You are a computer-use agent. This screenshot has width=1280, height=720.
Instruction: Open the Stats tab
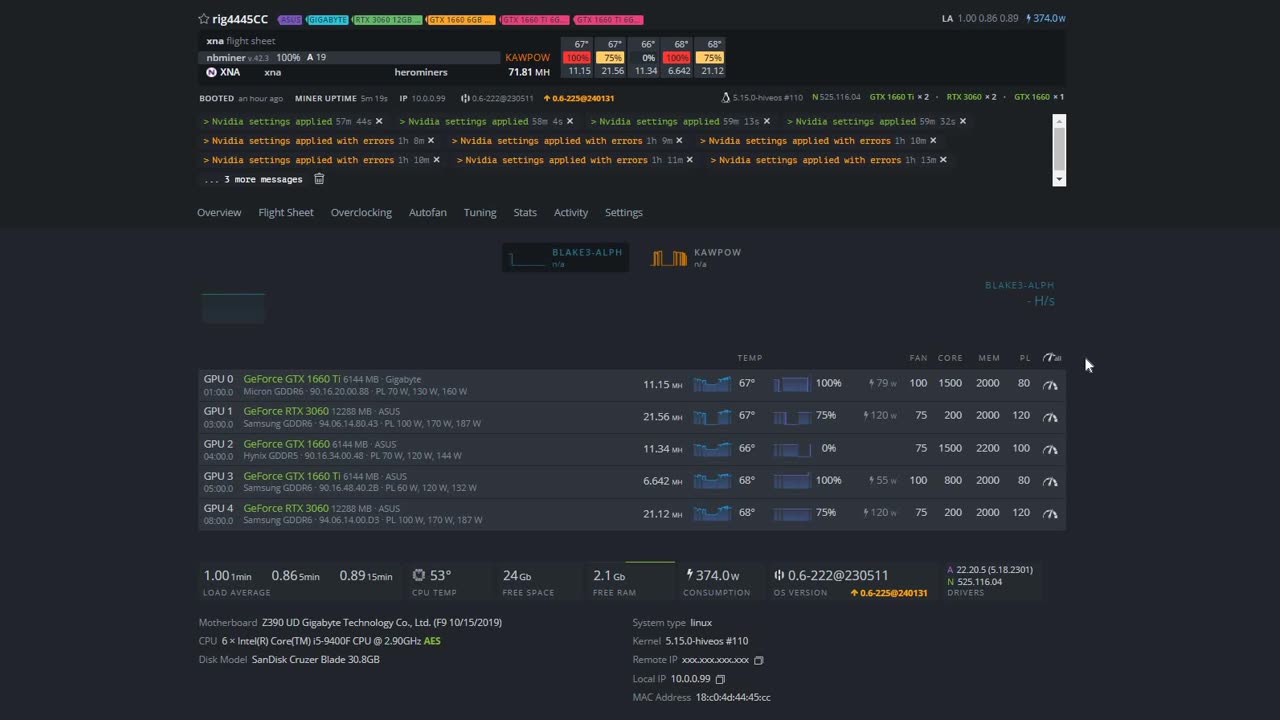(525, 212)
